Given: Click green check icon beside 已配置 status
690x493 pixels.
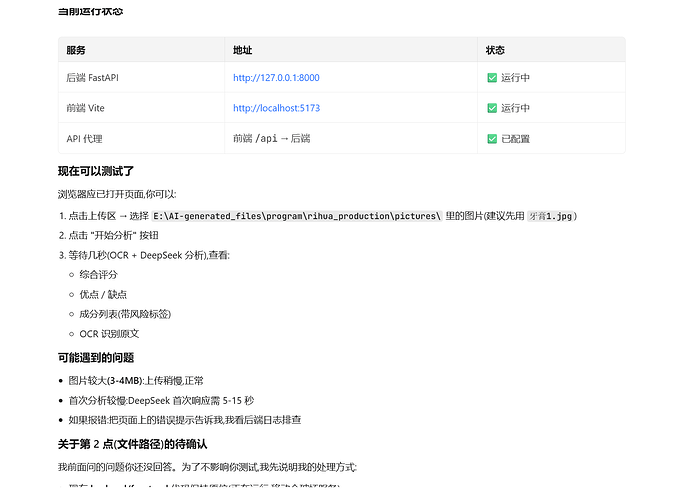Looking at the screenshot, I should click(492, 139).
